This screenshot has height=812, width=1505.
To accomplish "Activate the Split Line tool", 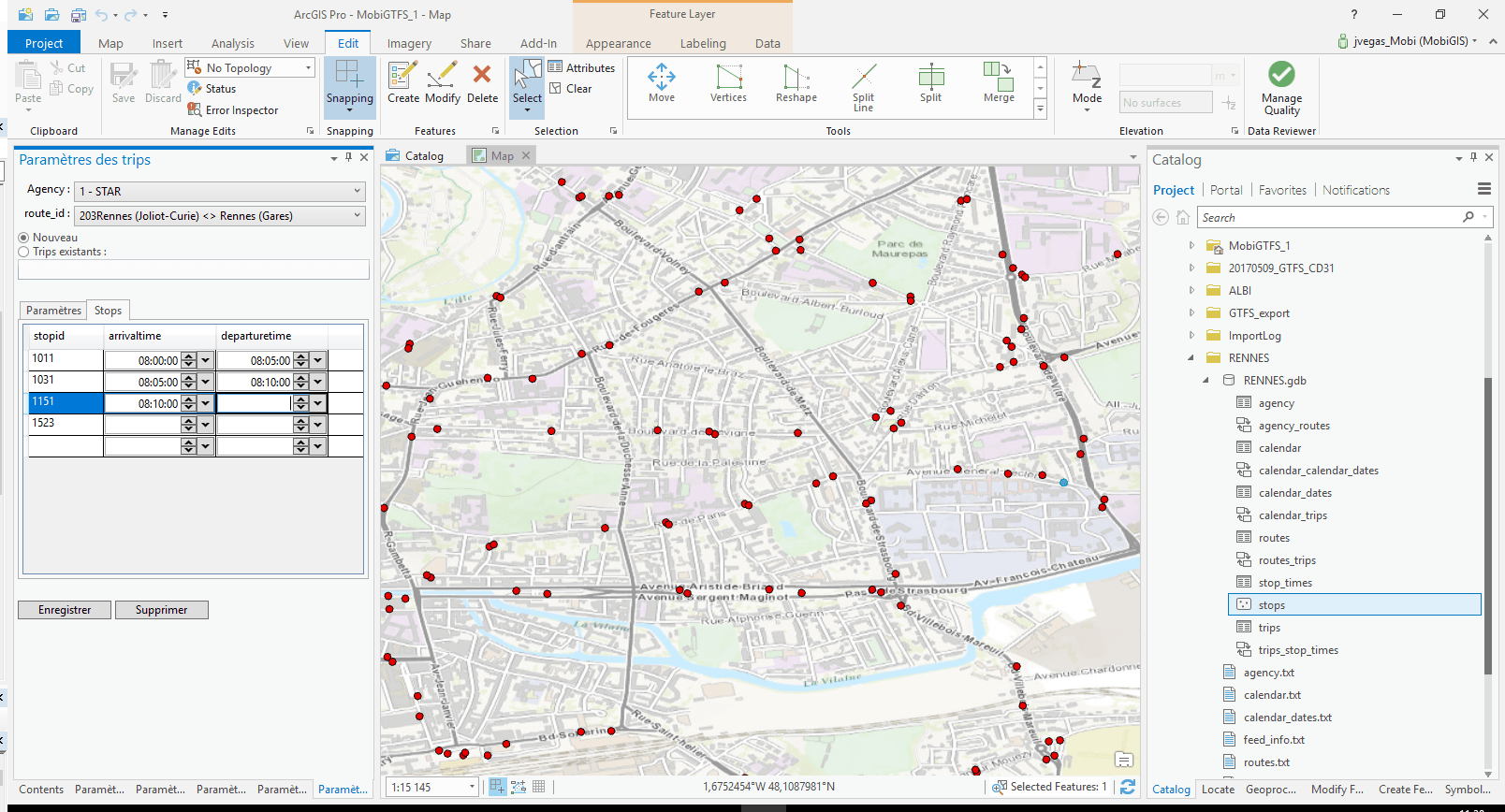I will pos(863,86).
